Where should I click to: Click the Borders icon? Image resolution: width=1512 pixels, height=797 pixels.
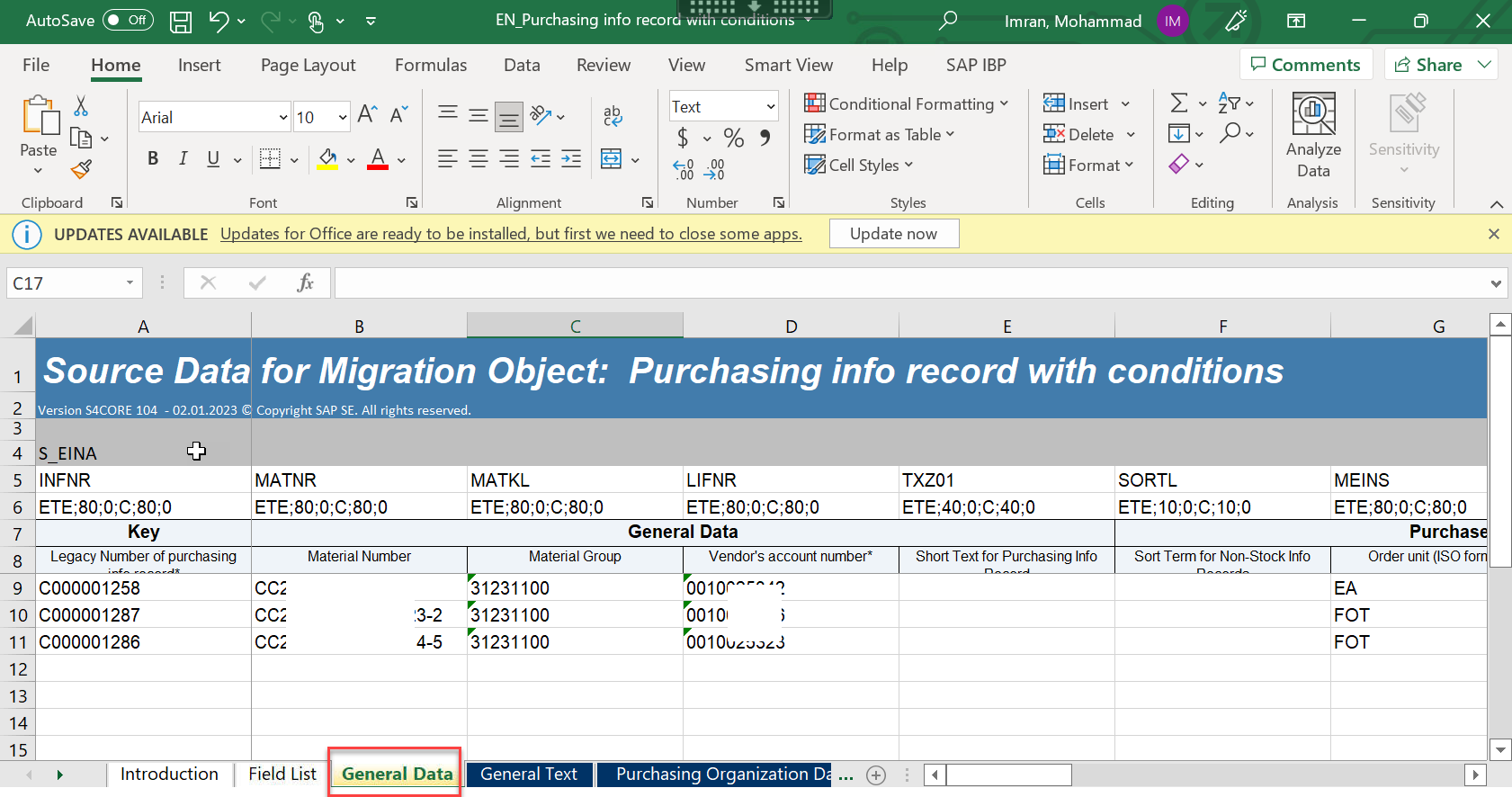270,159
